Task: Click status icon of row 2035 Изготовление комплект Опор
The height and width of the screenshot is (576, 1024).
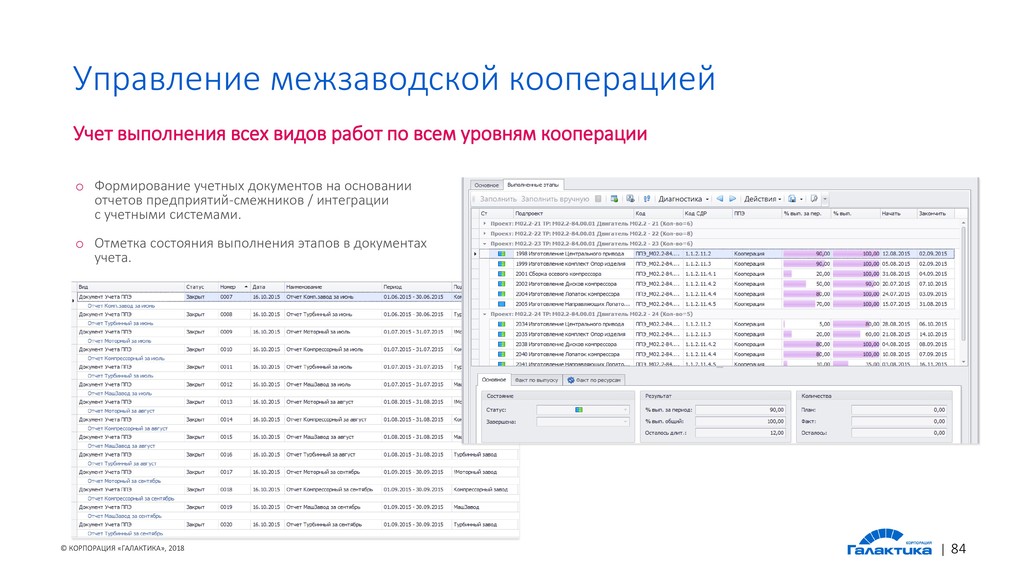Action: [502, 334]
